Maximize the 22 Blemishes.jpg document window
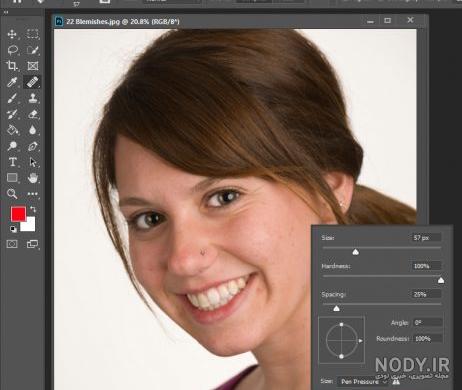The height and width of the screenshot is (390, 462). point(387,21)
